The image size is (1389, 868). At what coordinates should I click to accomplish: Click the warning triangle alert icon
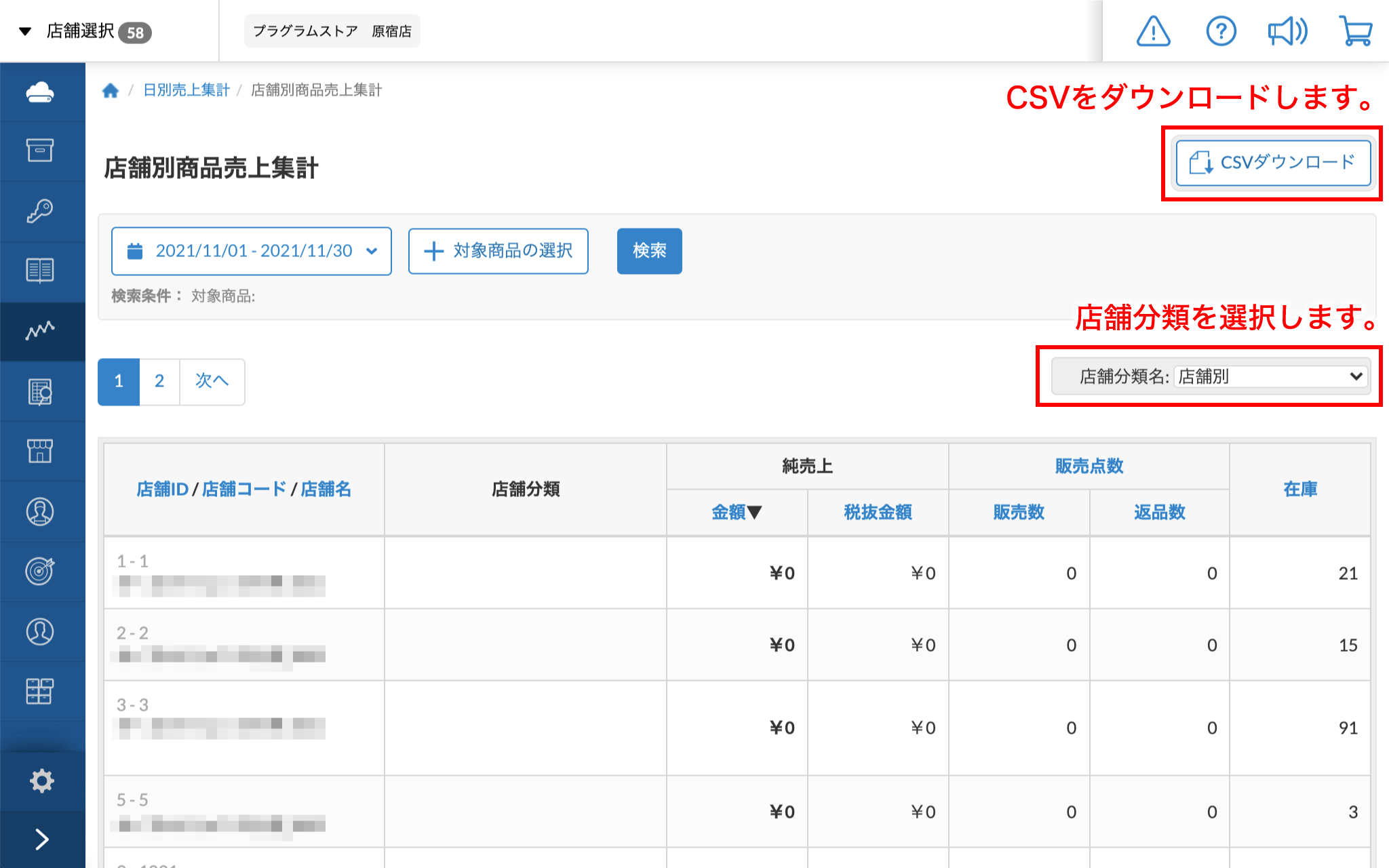[x=1153, y=31]
